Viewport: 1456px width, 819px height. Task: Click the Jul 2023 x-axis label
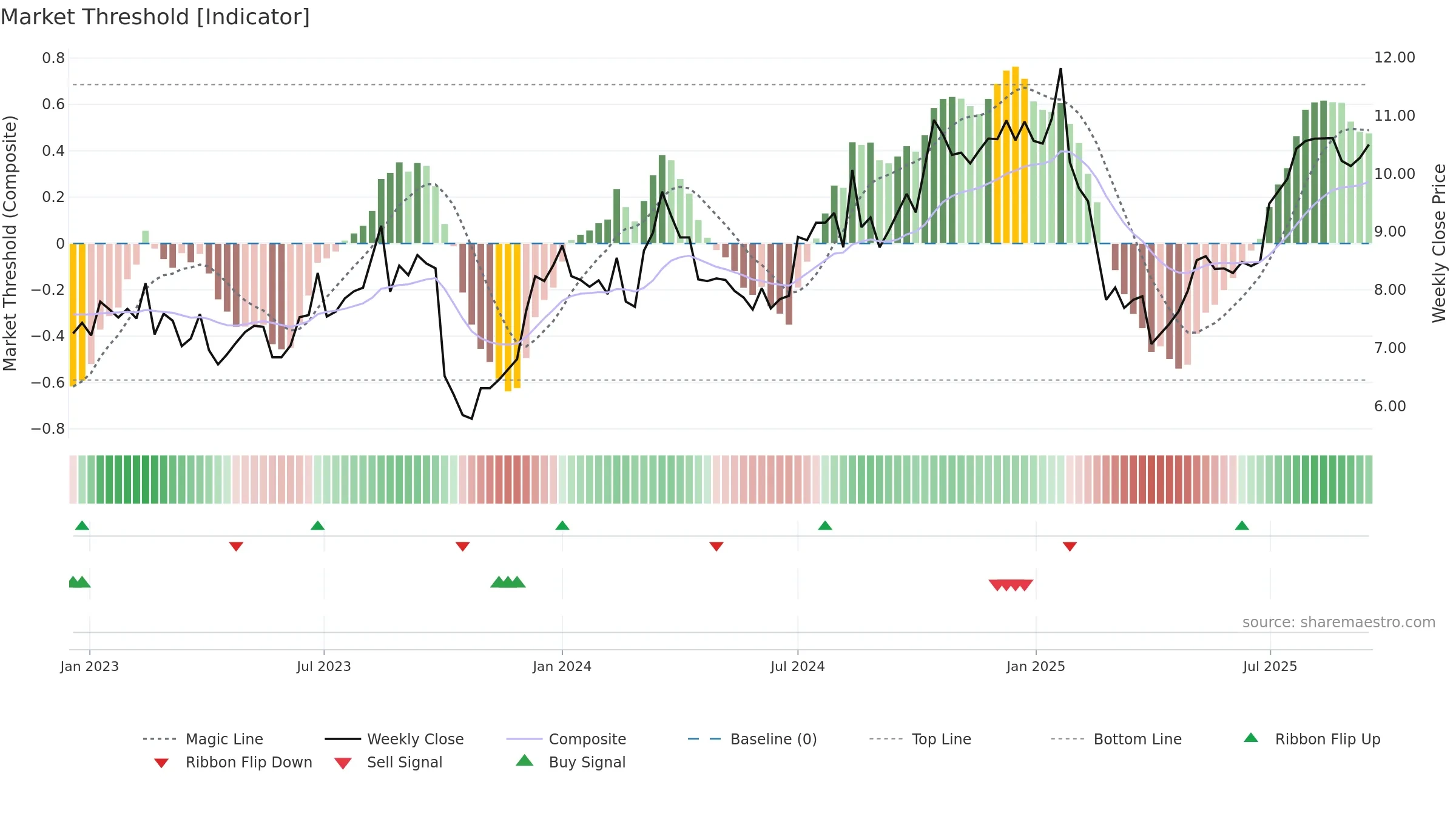coord(324,666)
